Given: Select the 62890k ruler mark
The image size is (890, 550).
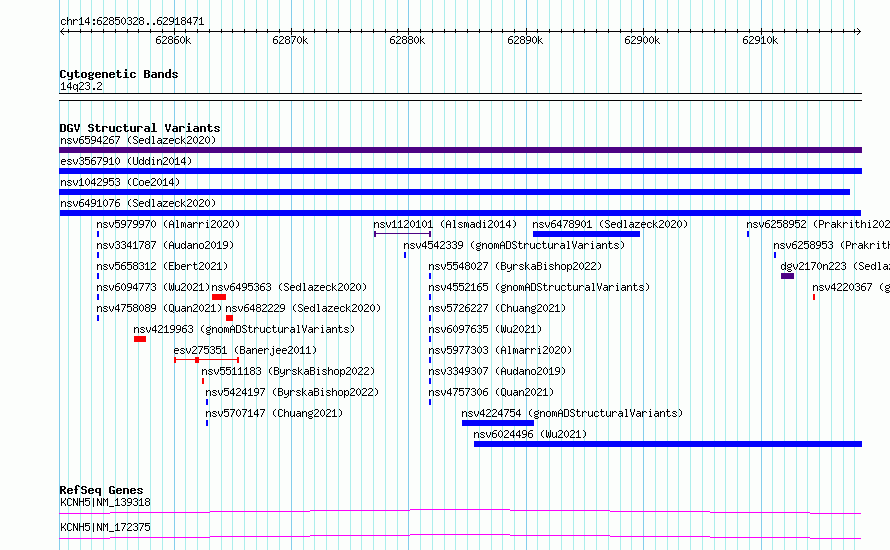Looking at the screenshot, I should click(525, 40).
